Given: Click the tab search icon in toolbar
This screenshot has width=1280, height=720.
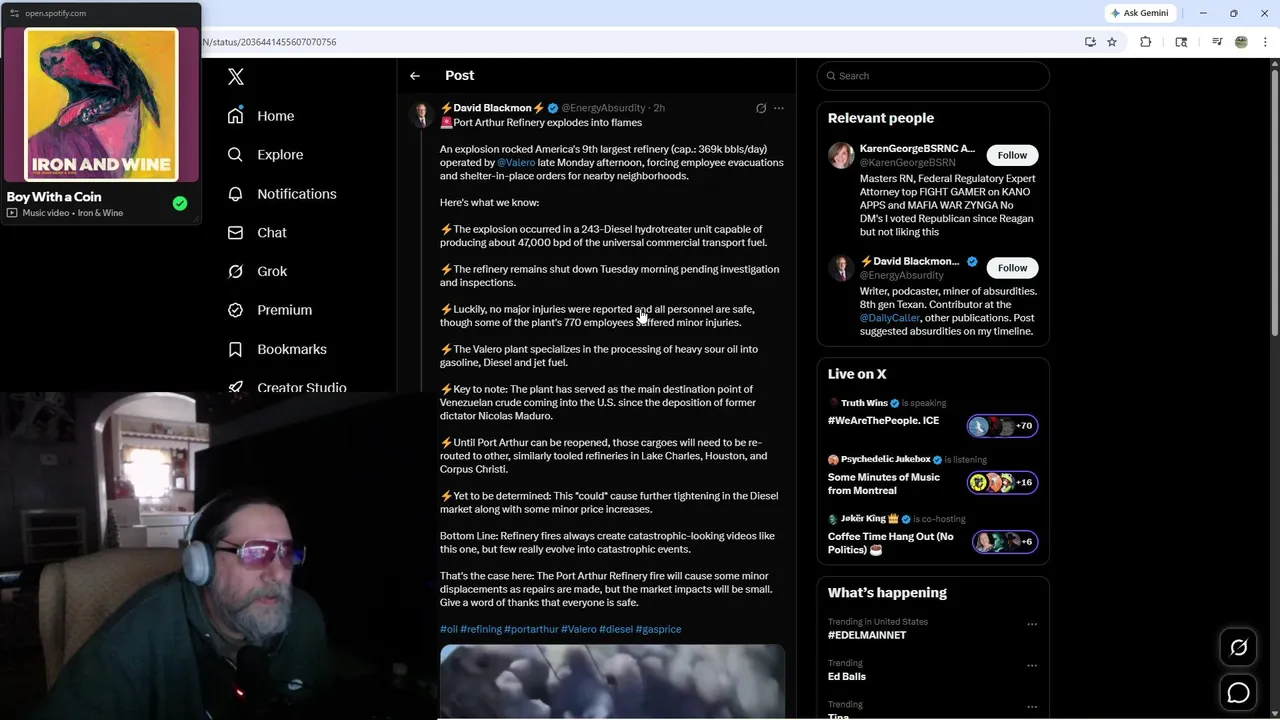Looking at the screenshot, I should pos(1181,42).
